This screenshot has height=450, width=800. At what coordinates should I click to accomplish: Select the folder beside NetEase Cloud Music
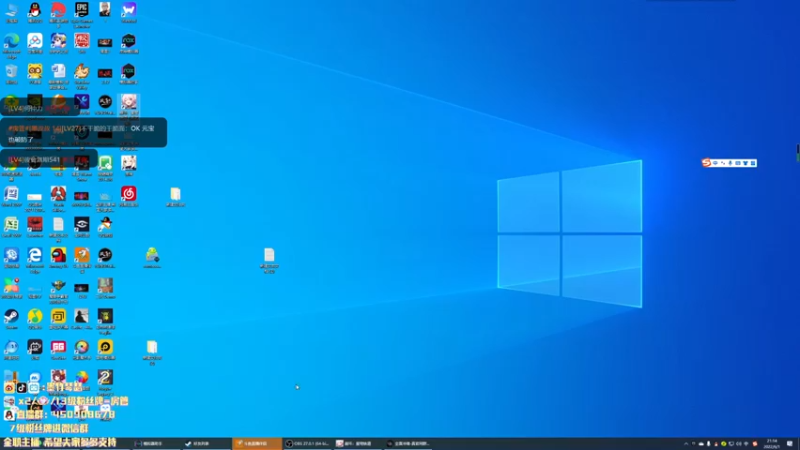click(x=176, y=196)
